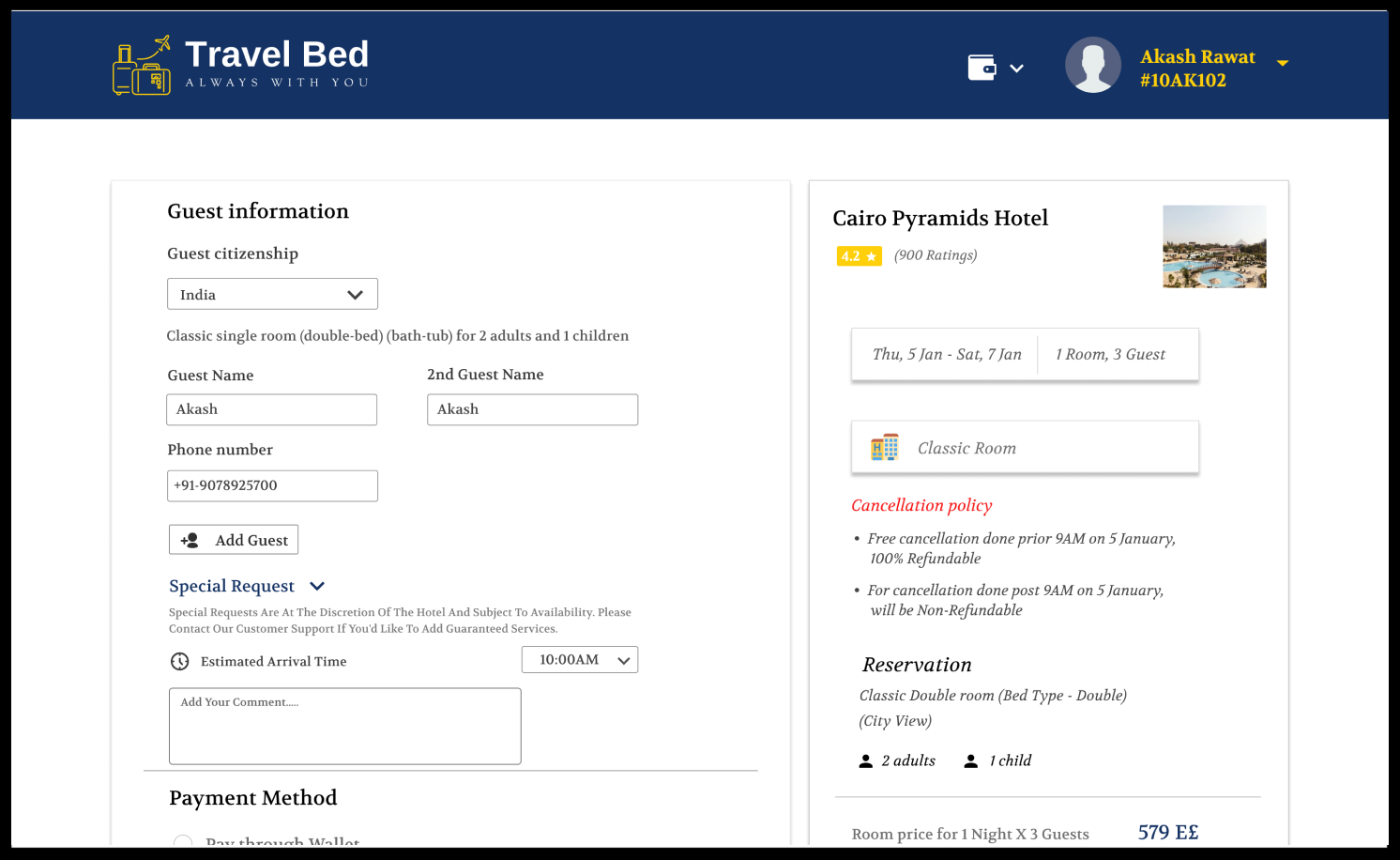Click the hotel building icon by Classic Room
The width and height of the screenshot is (1400, 860).
pos(884,448)
